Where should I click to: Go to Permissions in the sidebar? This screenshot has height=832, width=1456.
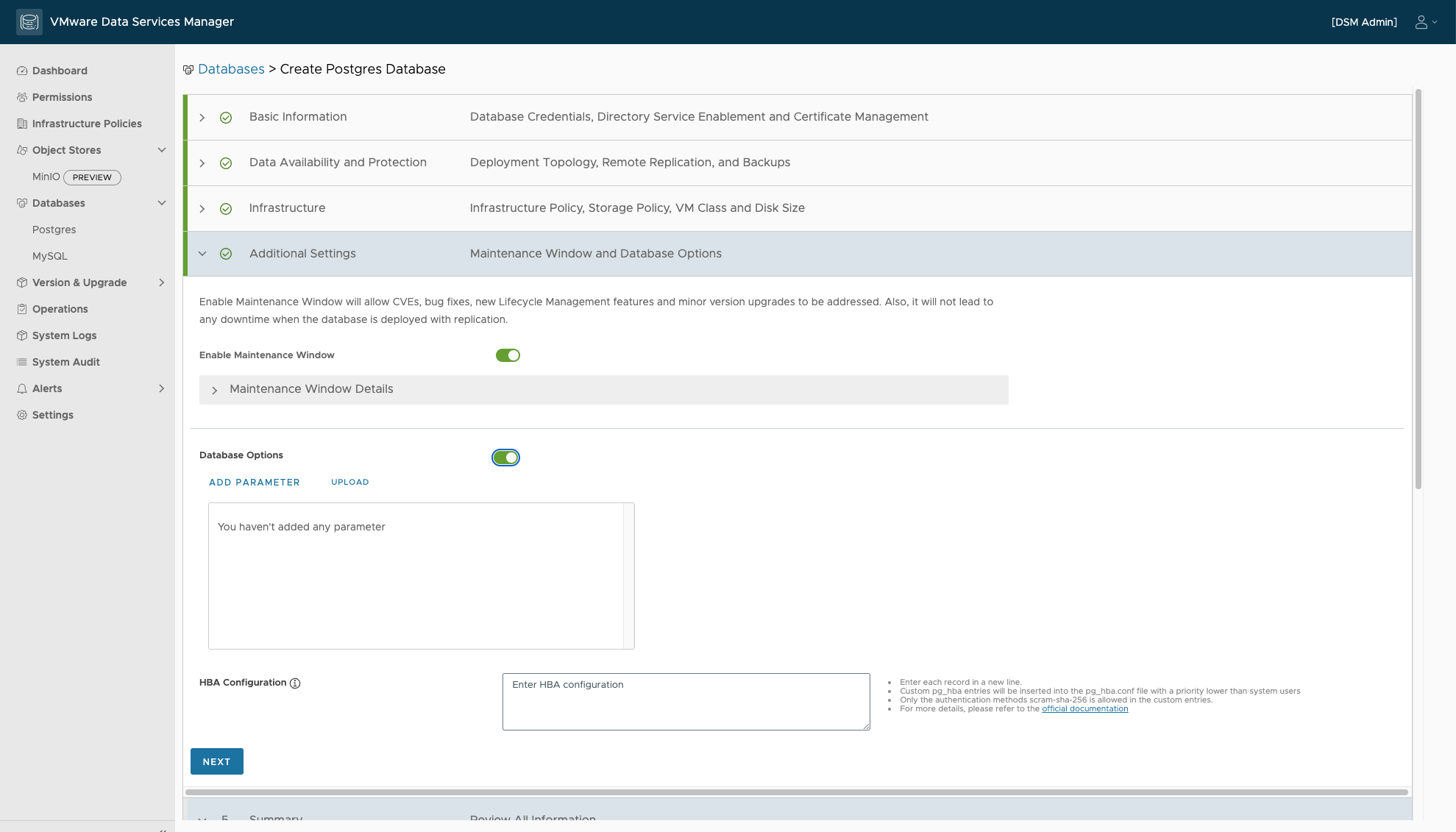[x=62, y=97]
